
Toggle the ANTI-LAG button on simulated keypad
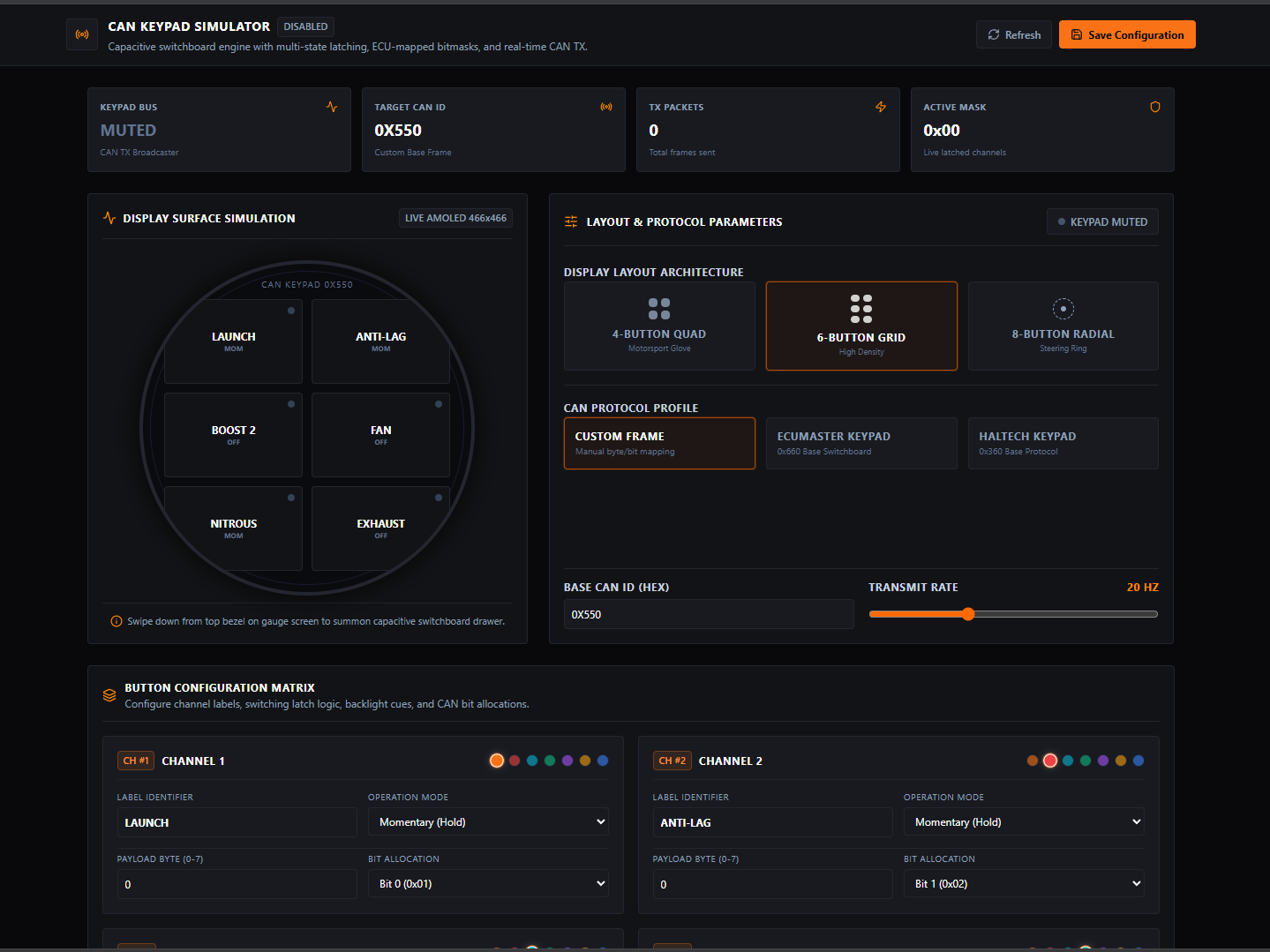click(x=380, y=341)
